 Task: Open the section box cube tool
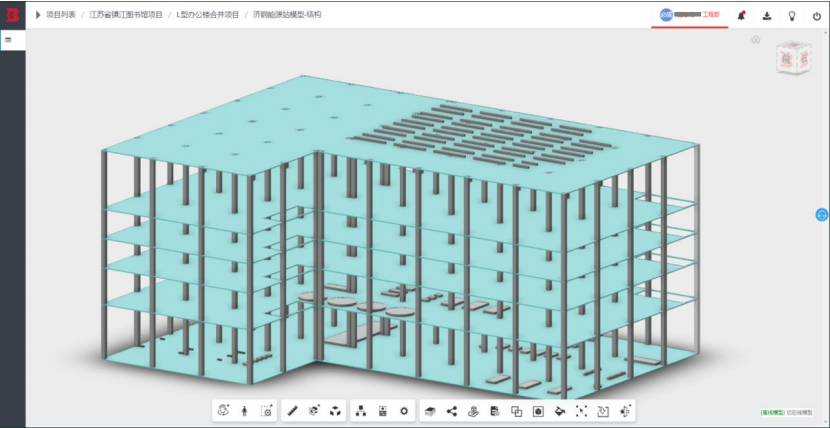pos(314,411)
